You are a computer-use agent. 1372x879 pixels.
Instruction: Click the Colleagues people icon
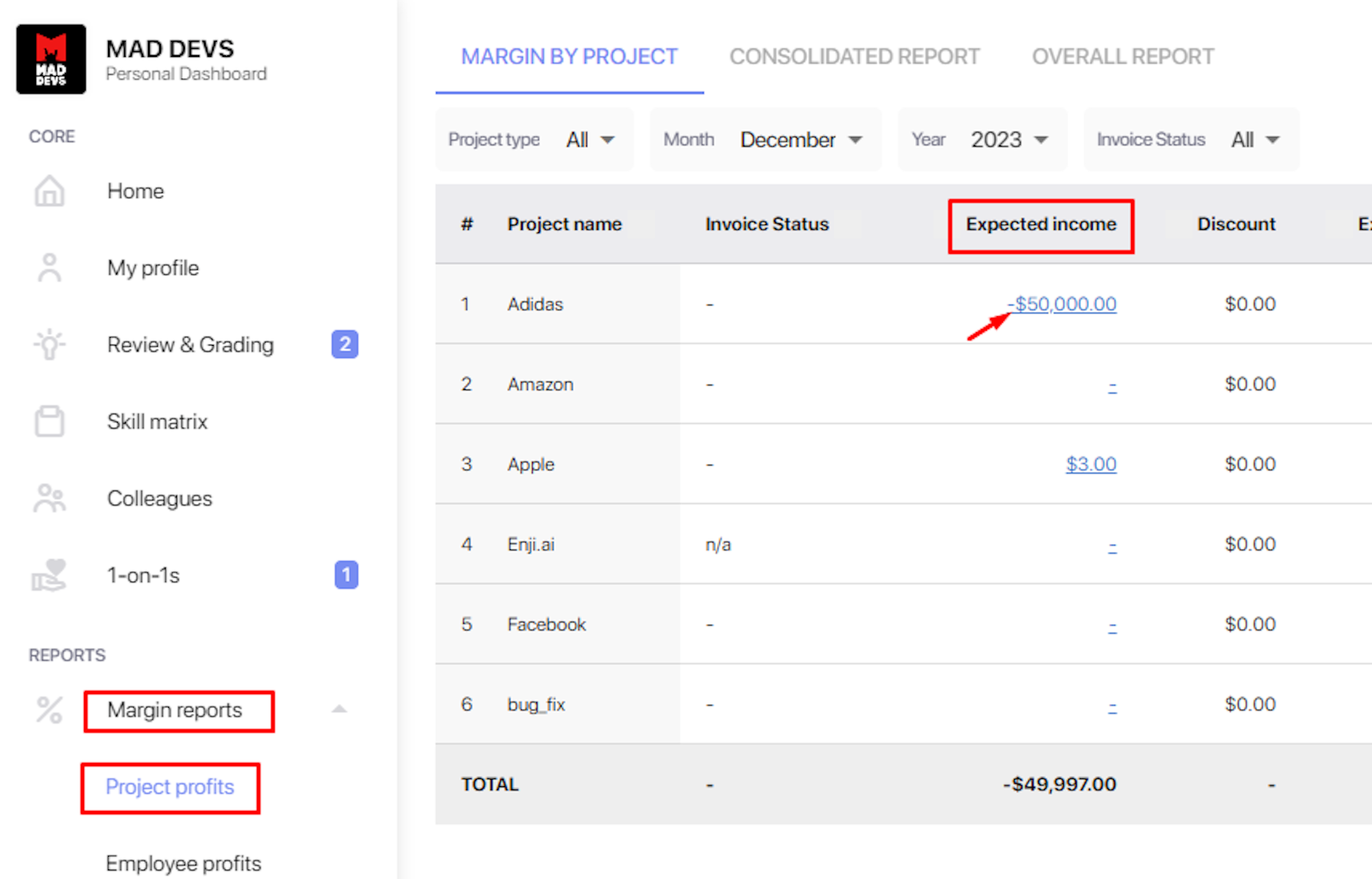click(x=50, y=498)
